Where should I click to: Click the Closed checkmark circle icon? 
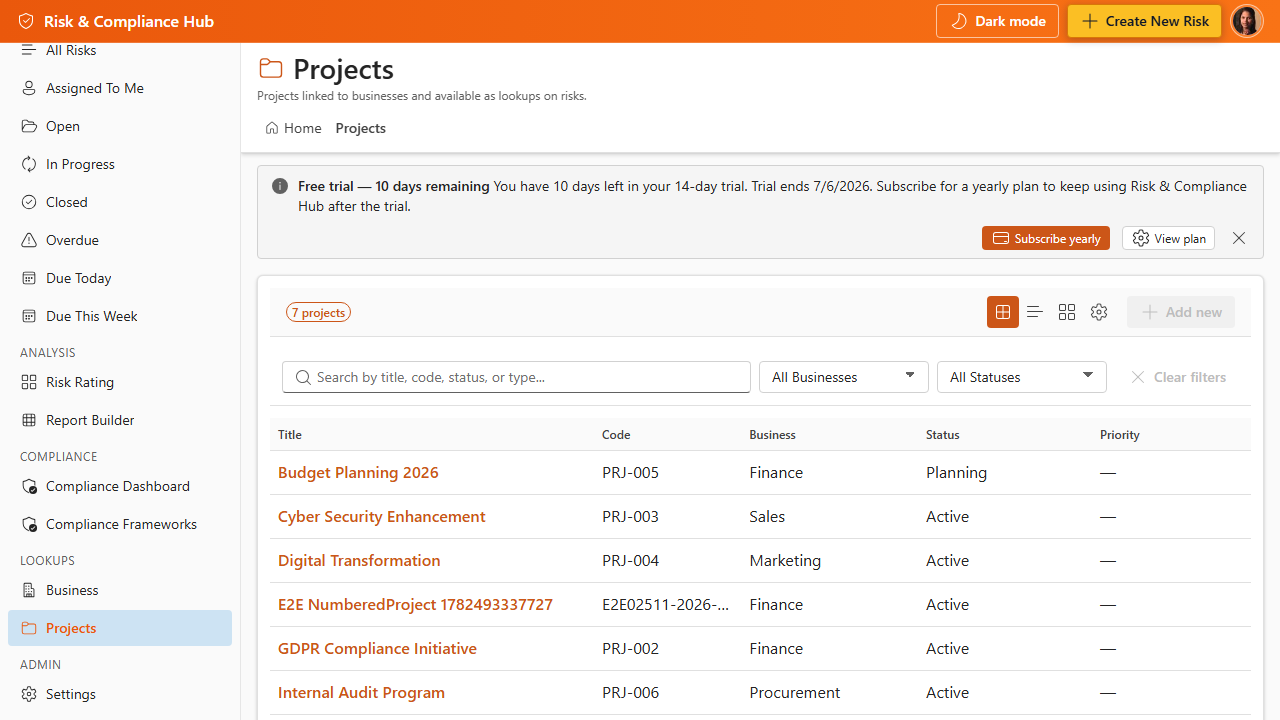(29, 202)
